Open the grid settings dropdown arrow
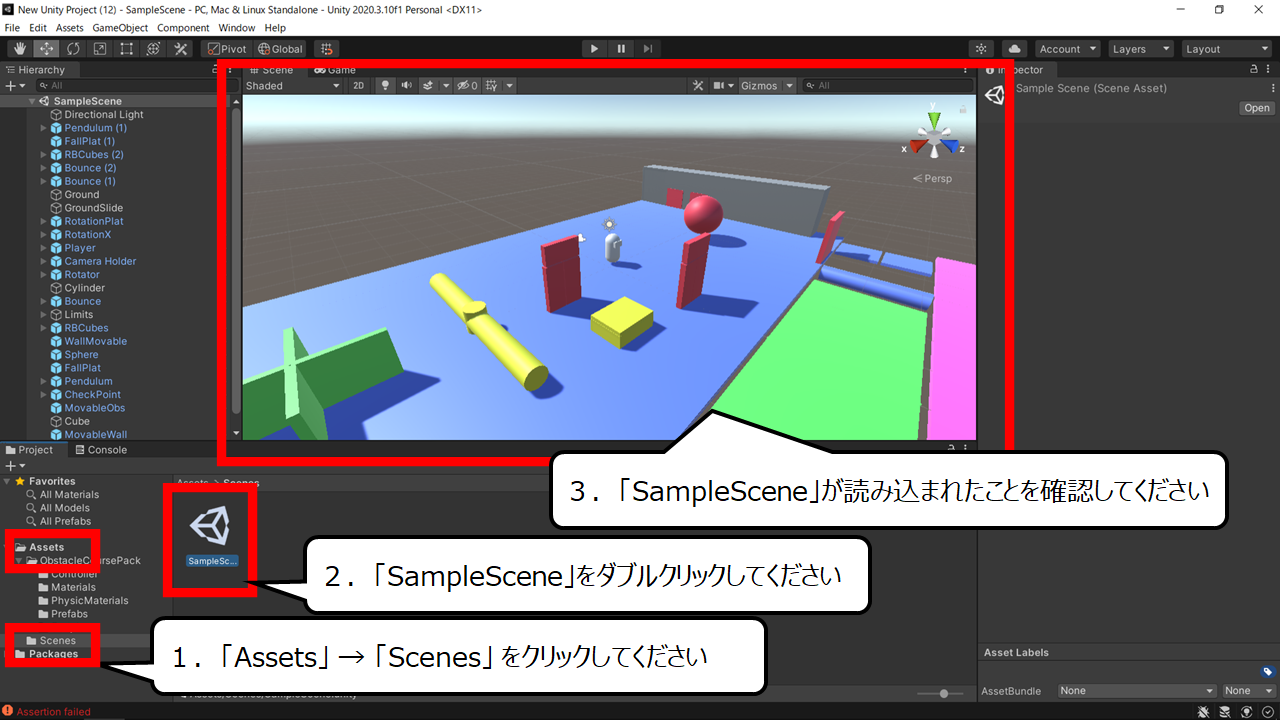The width and height of the screenshot is (1280, 720). [x=509, y=86]
